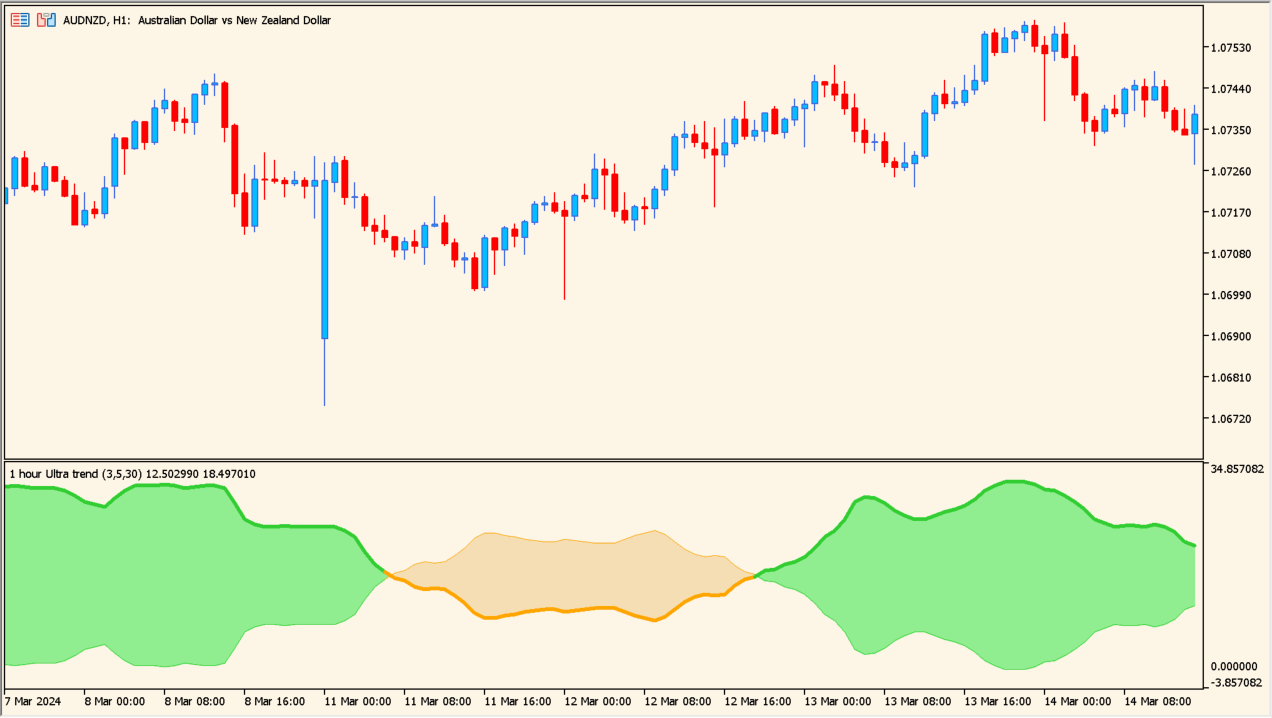Click the Ultra trend indicator label
The height and width of the screenshot is (718, 1272).
130,474
